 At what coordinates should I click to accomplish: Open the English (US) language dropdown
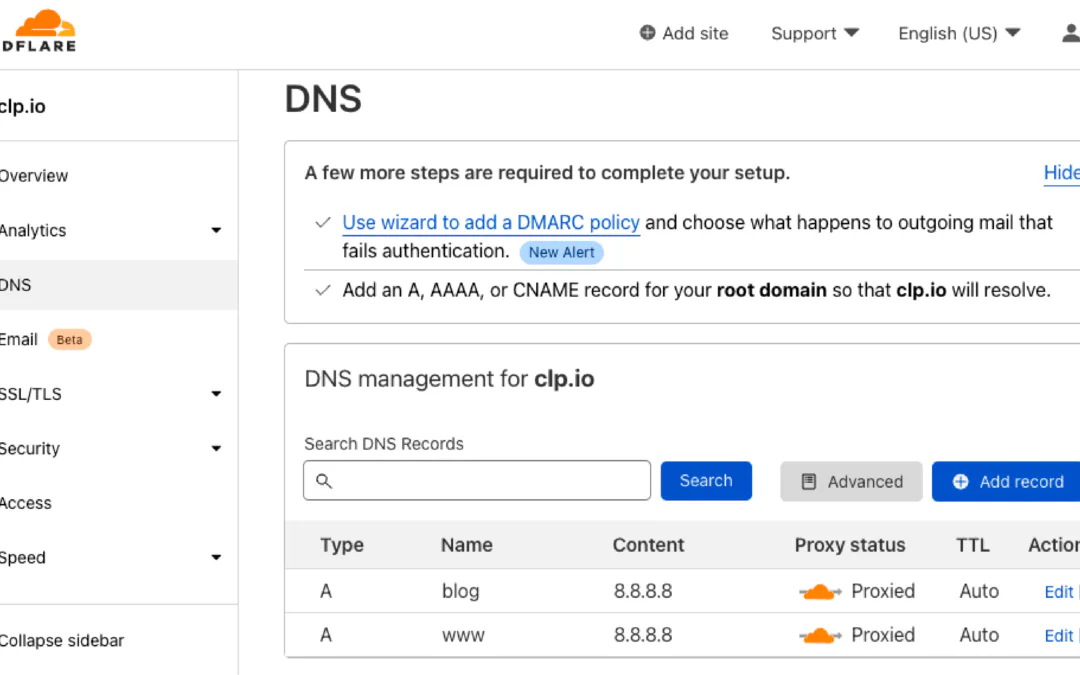click(959, 33)
